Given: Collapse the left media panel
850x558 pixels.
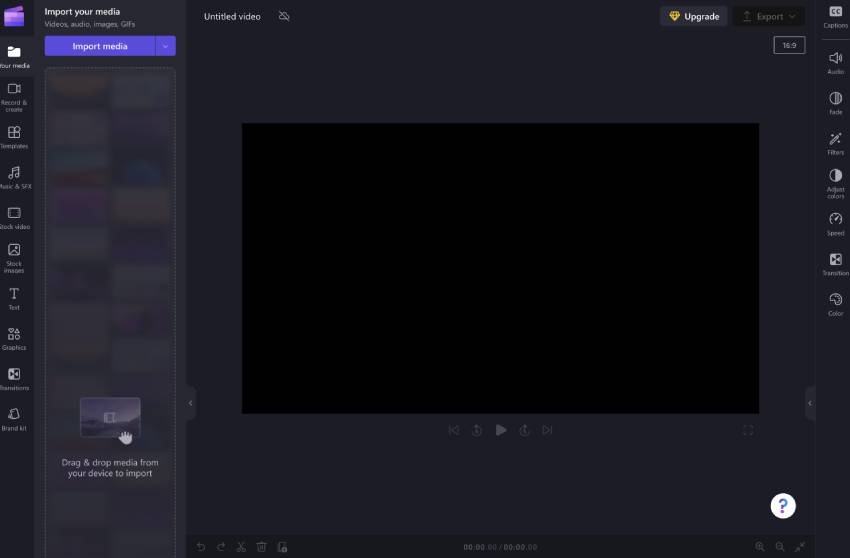Looking at the screenshot, I should pyautogui.click(x=190, y=403).
